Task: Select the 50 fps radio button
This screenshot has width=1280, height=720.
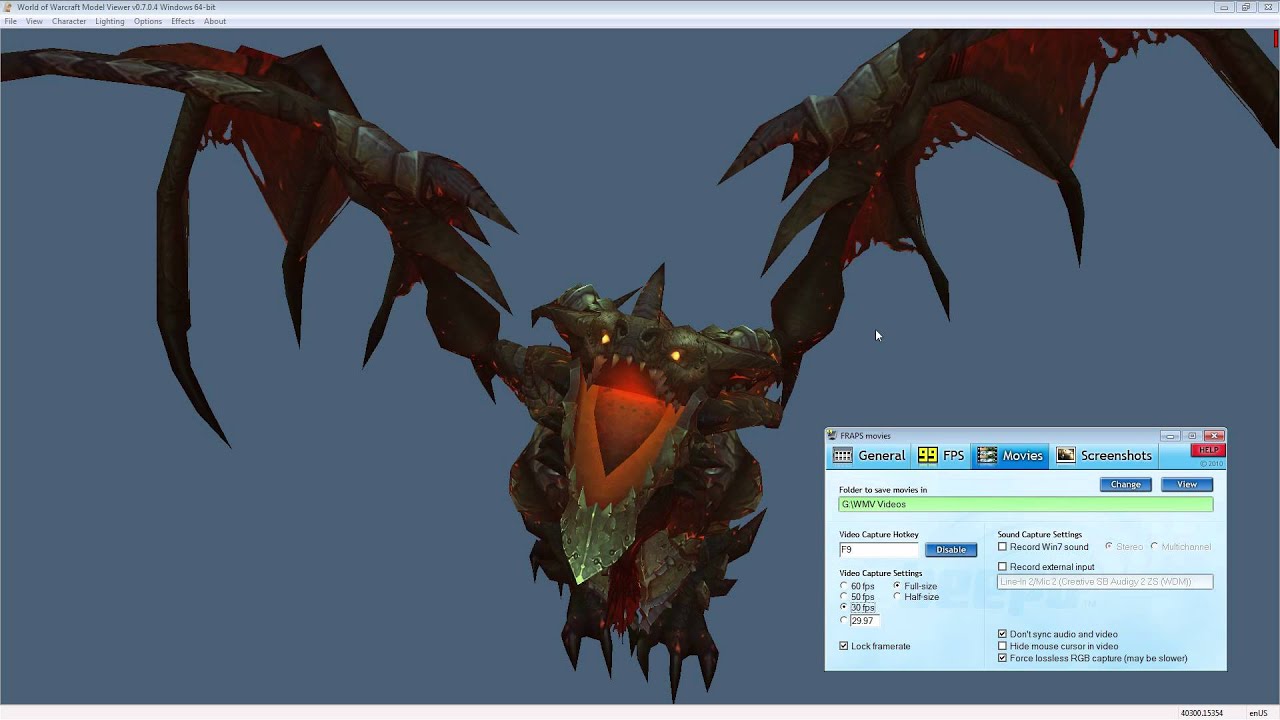Action: 844,597
